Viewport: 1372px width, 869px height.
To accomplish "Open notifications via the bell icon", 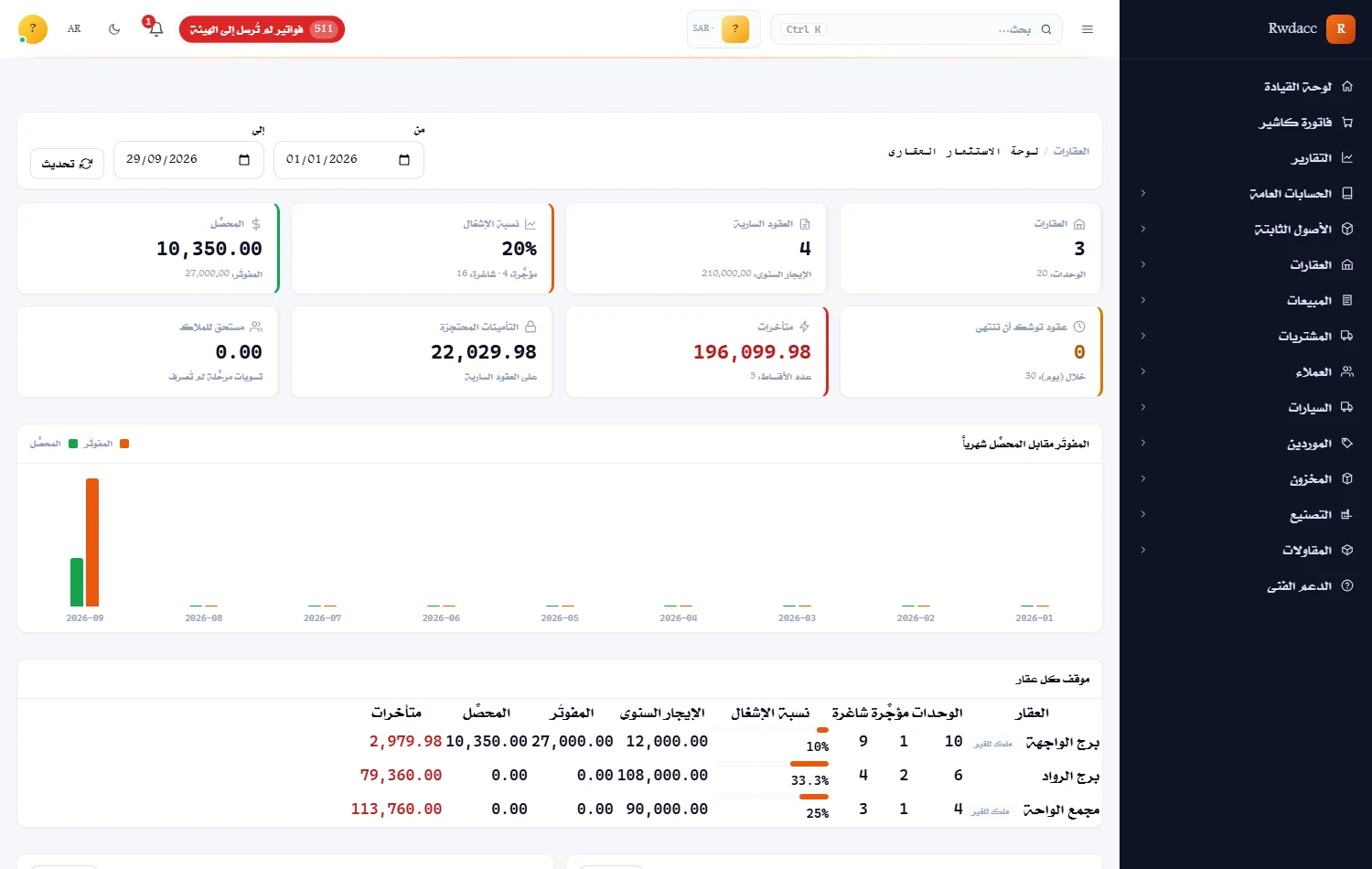I will (x=156, y=29).
